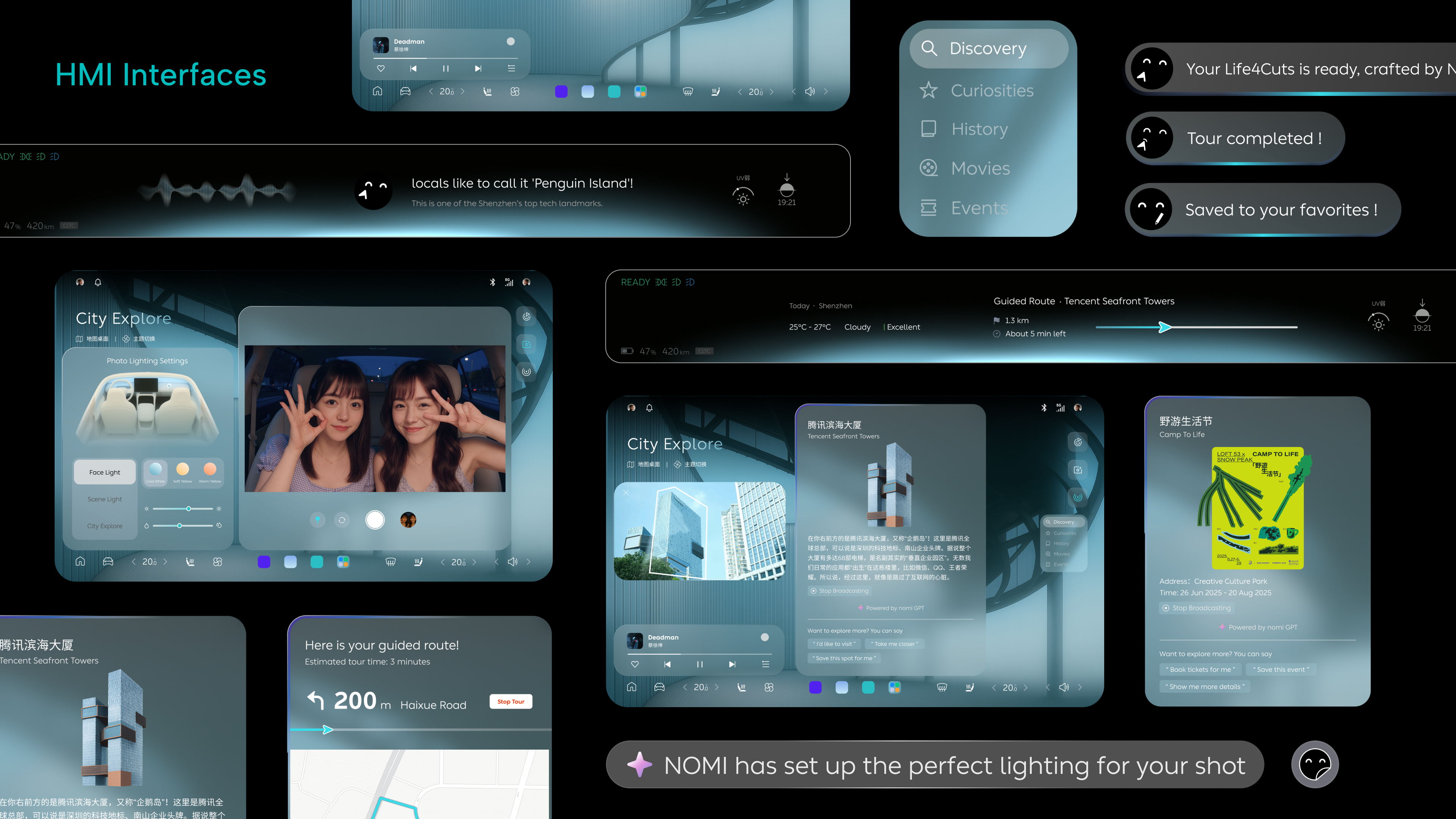The width and height of the screenshot is (1456, 819).
Task: Click the flip camera icon beside shutter
Action: pyautogui.click(x=342, y=520)
